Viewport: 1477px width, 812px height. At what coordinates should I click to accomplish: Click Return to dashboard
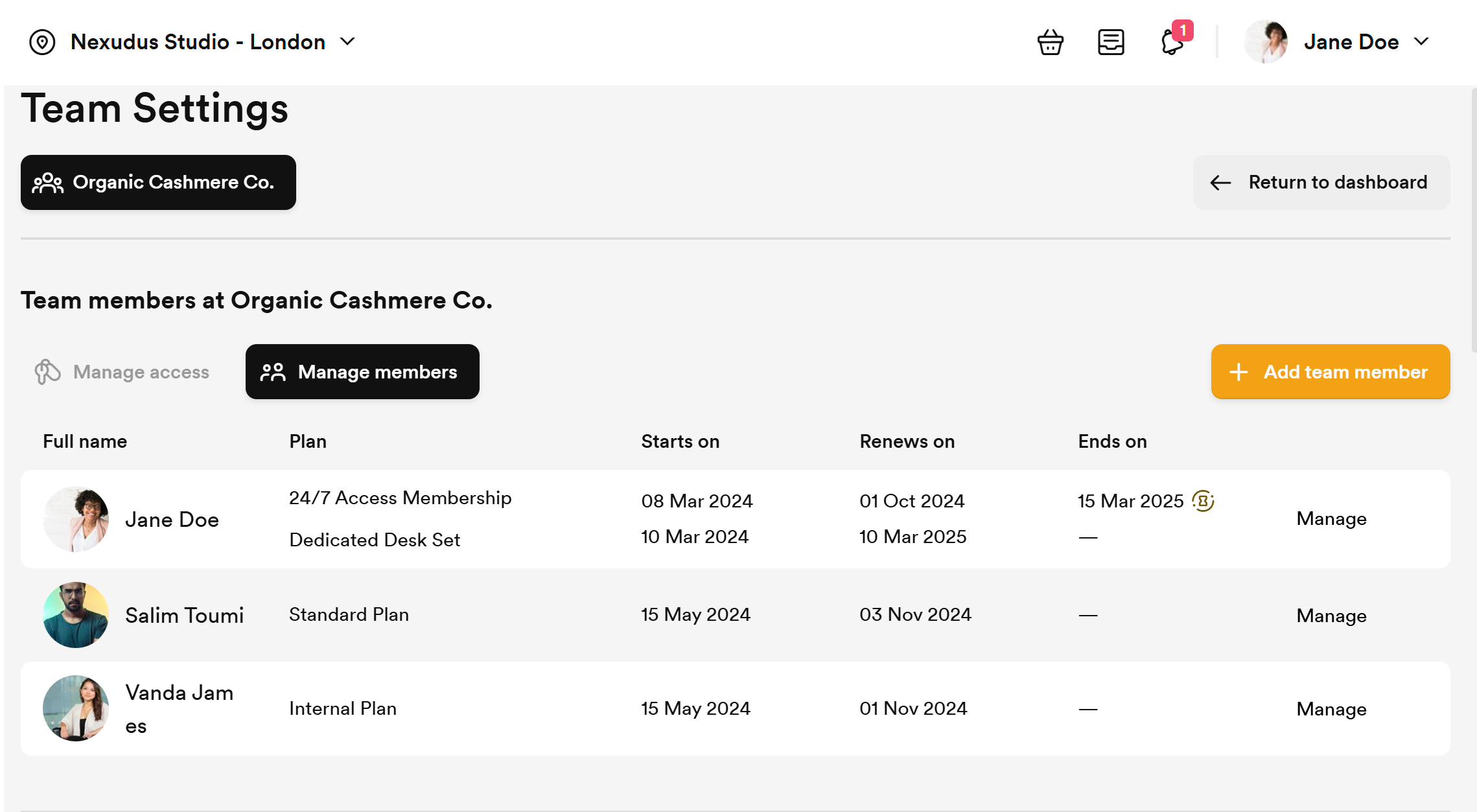point(1321,182)
